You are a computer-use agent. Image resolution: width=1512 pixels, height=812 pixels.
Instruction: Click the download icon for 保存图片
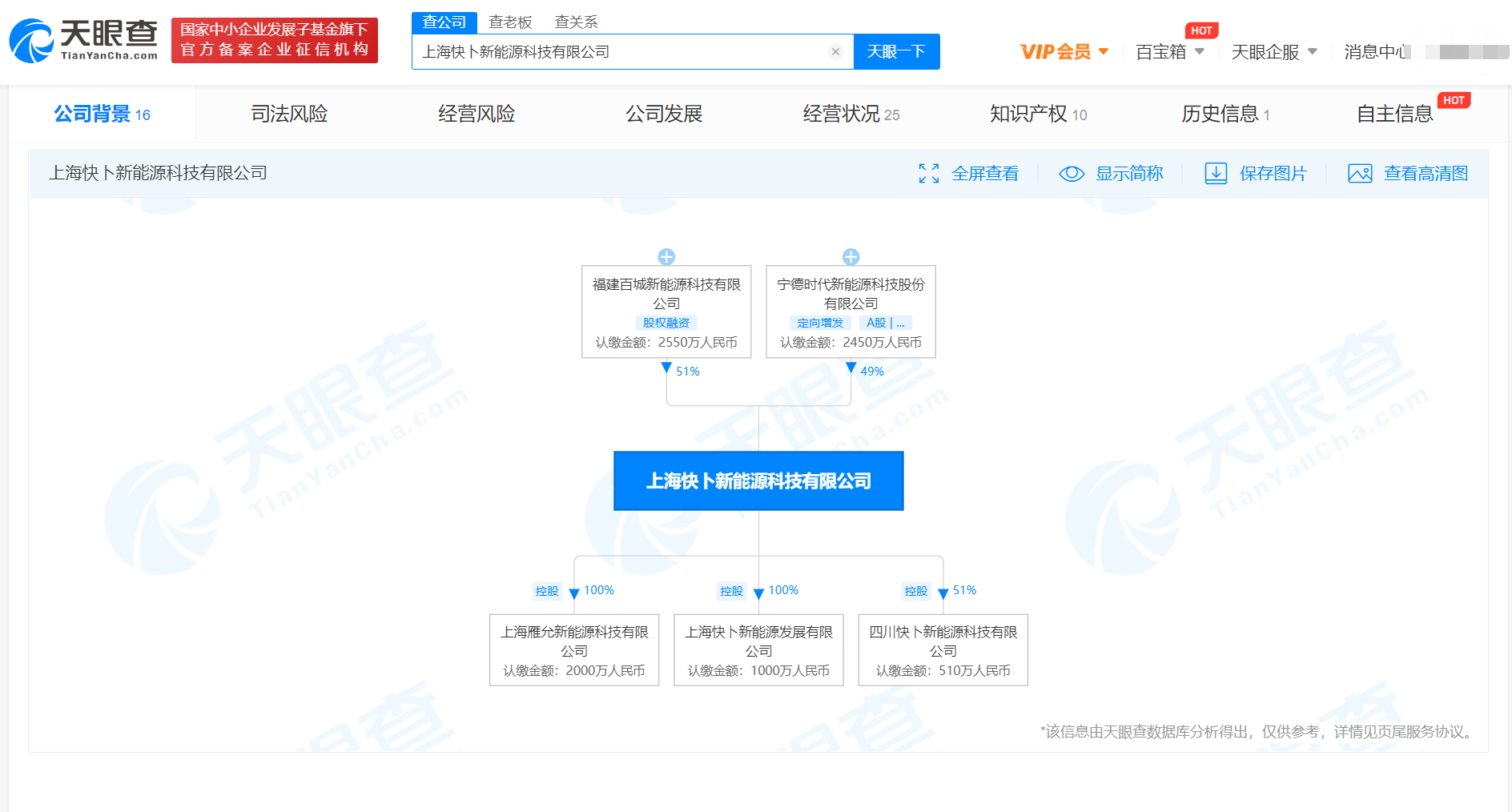pos(1216,174)
